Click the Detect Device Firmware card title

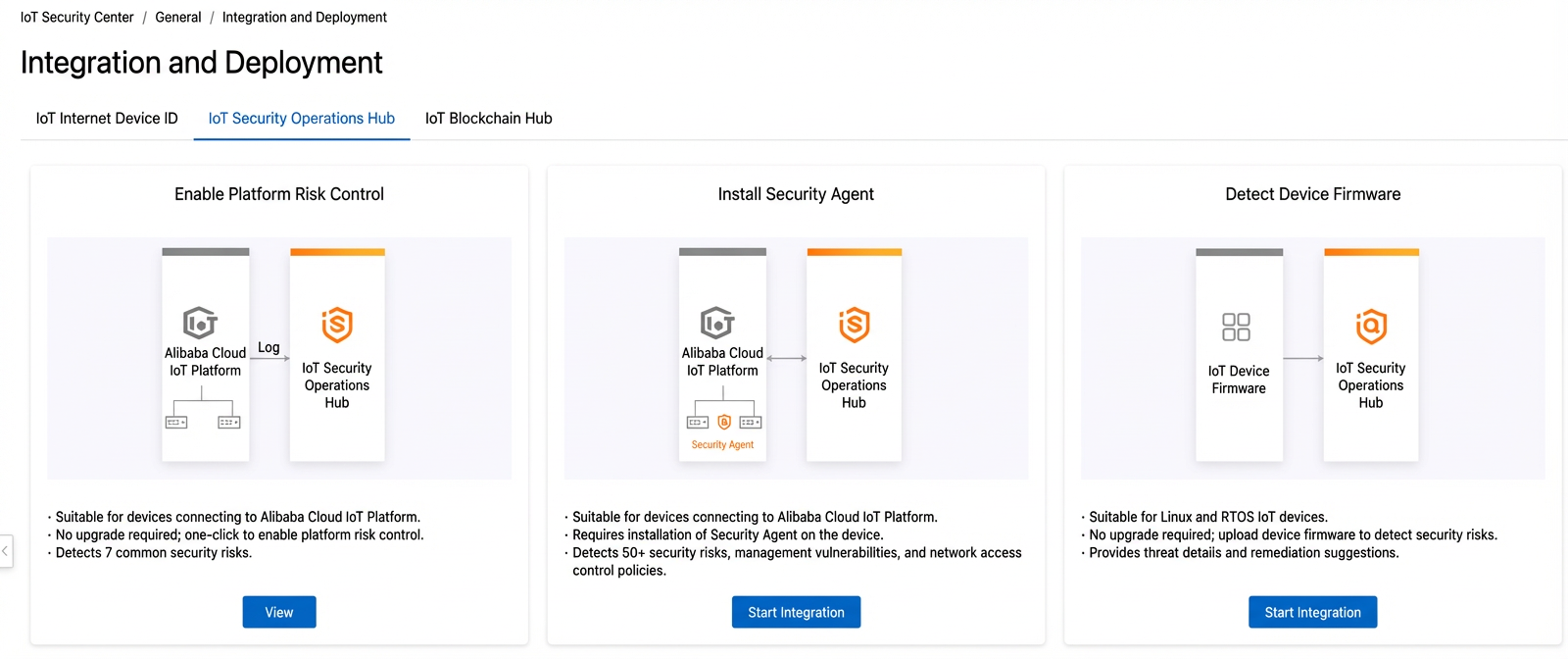tap(1312, 194)
